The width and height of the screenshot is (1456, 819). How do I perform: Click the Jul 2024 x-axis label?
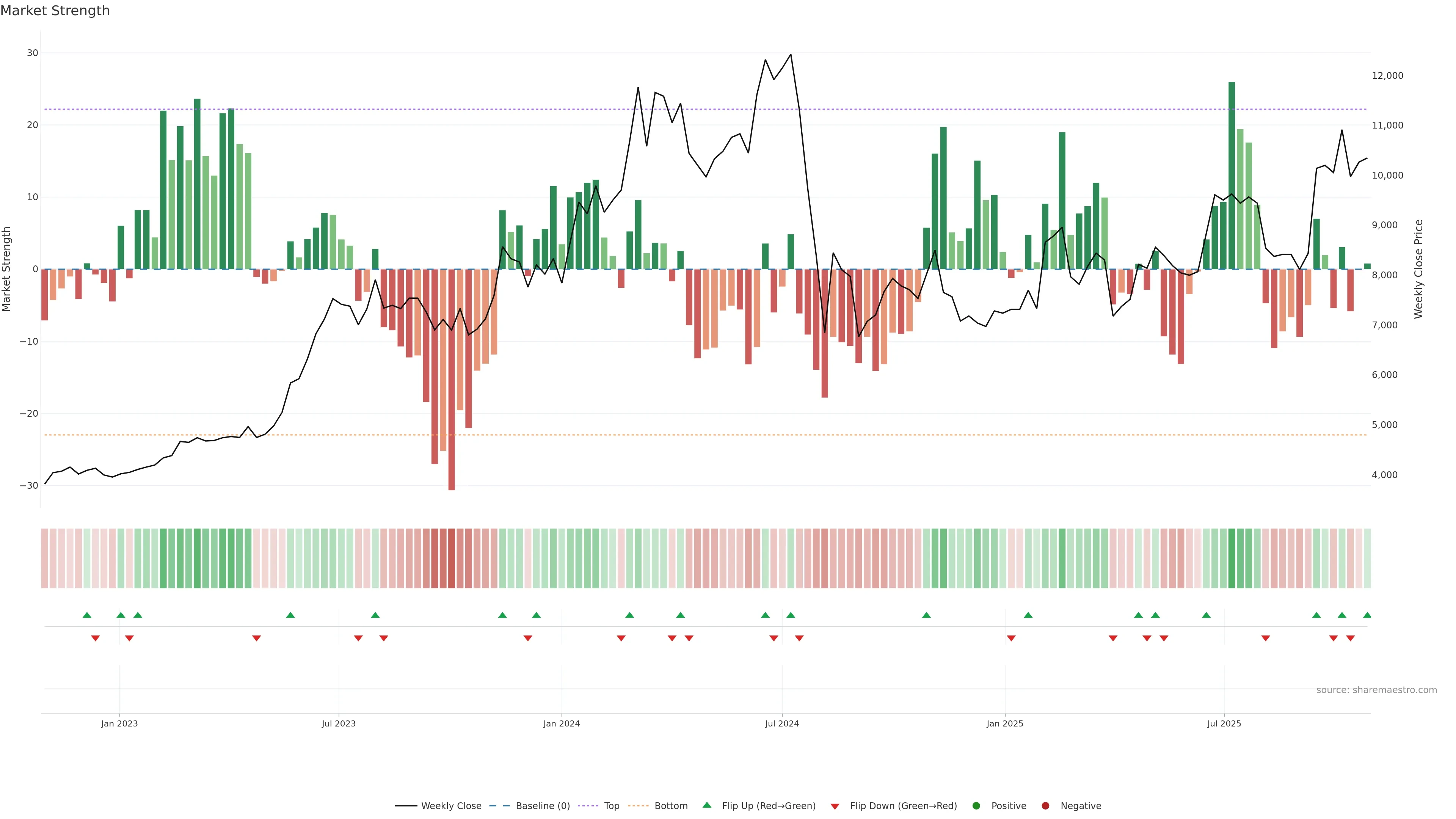(x=782, y=723)
